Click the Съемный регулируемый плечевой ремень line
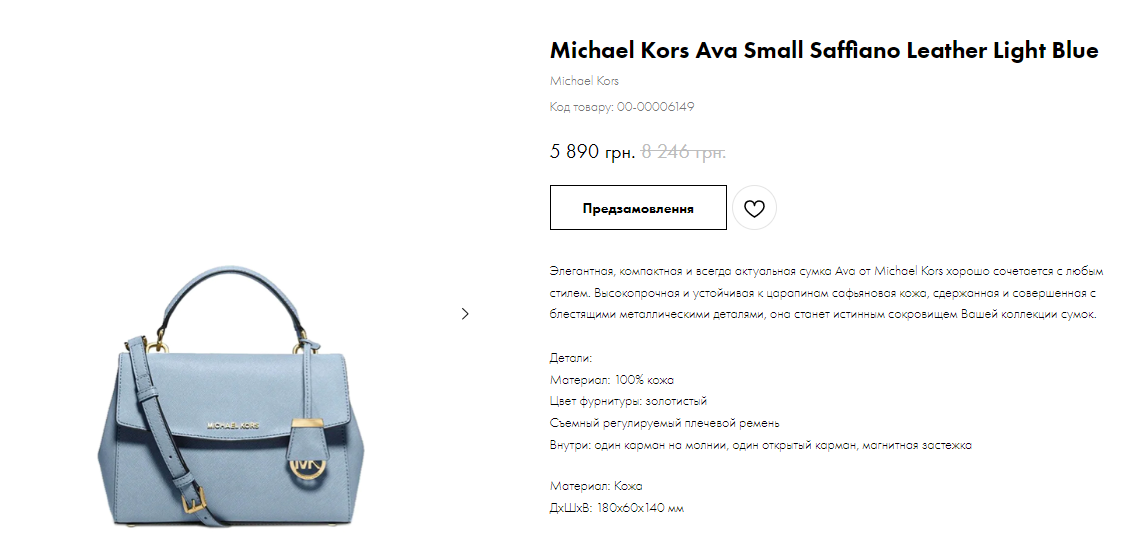1136x535 pixels. tap(664, 423)
